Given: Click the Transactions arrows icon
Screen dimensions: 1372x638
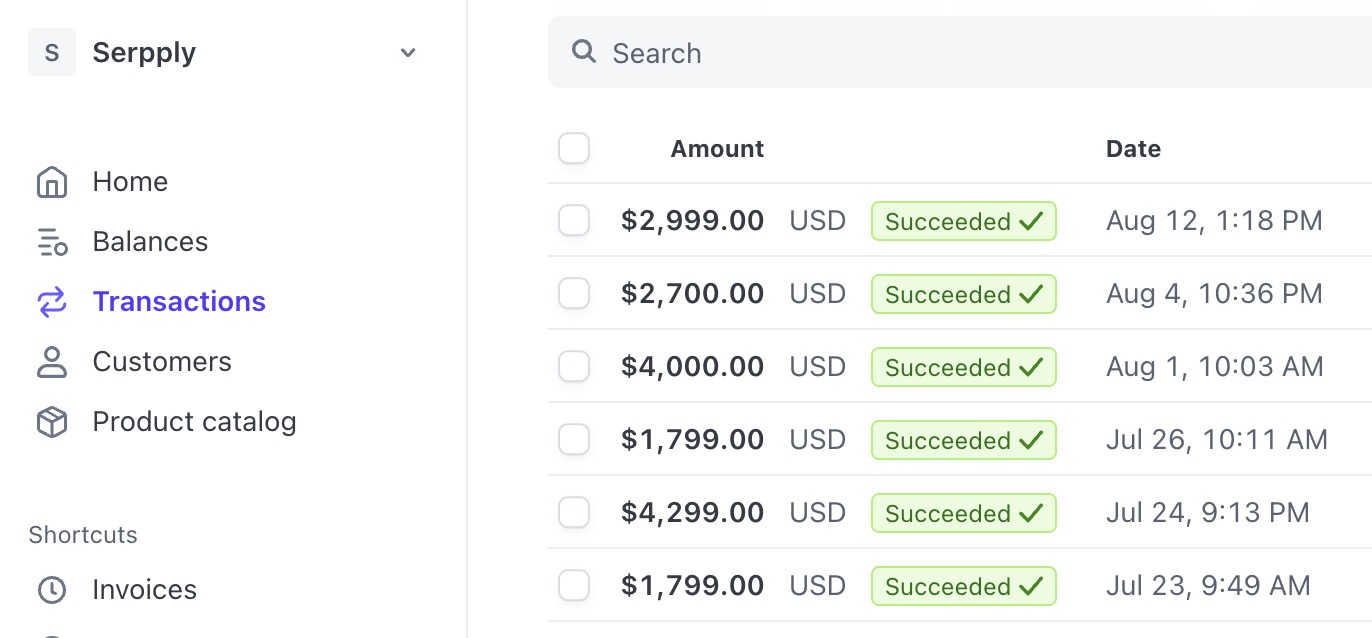Looking at the screenshot, I should (x=51, y=302).
